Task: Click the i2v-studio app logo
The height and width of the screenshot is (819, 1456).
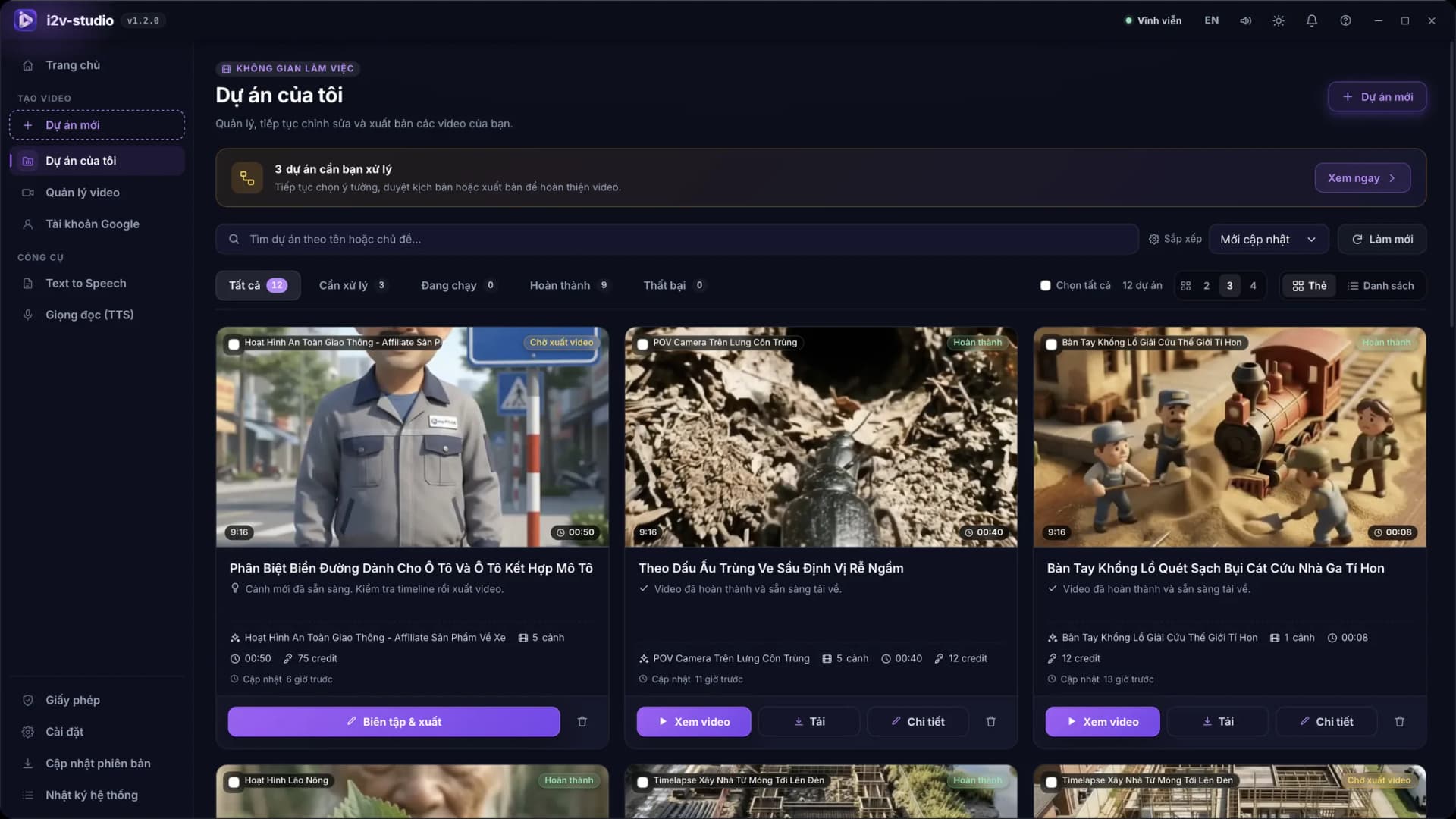Action: [25, 20]
